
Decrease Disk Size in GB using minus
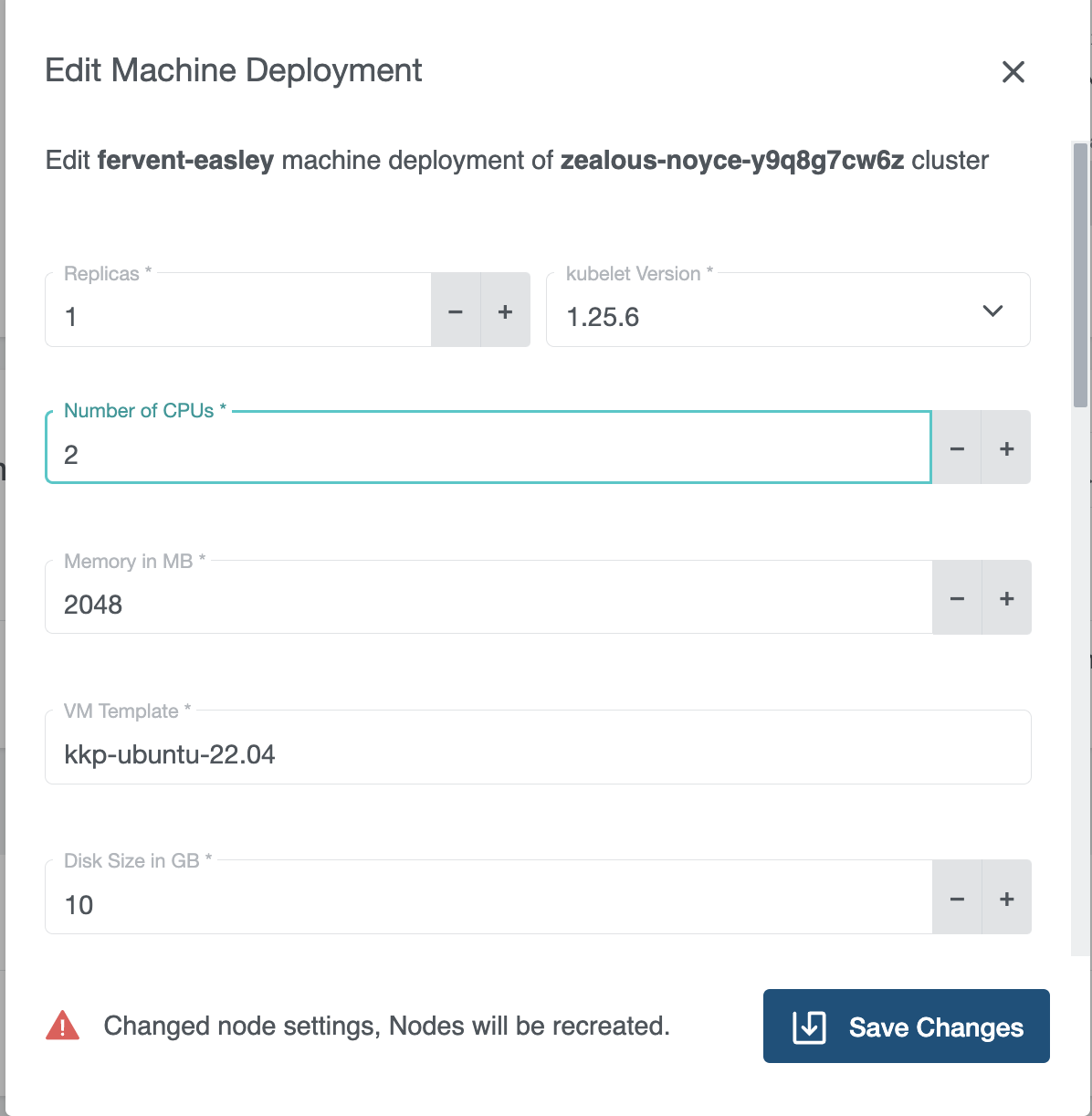pyautogui.click(x=957, y=898)
